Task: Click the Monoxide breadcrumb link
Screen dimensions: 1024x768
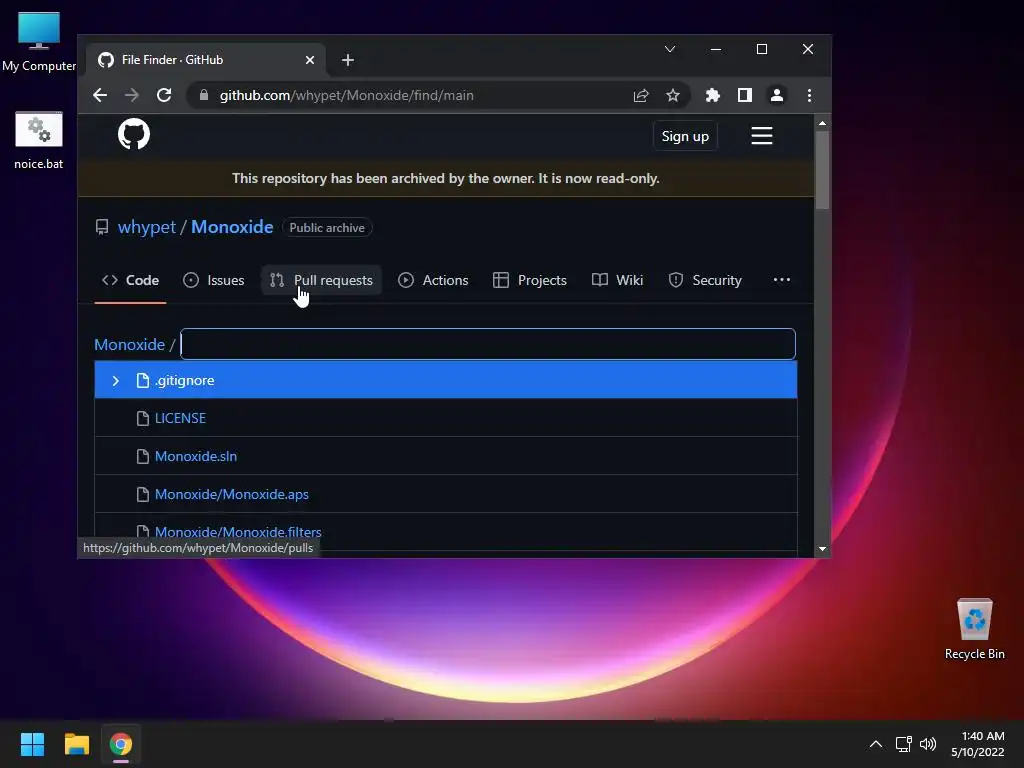Action: [129, 344]
